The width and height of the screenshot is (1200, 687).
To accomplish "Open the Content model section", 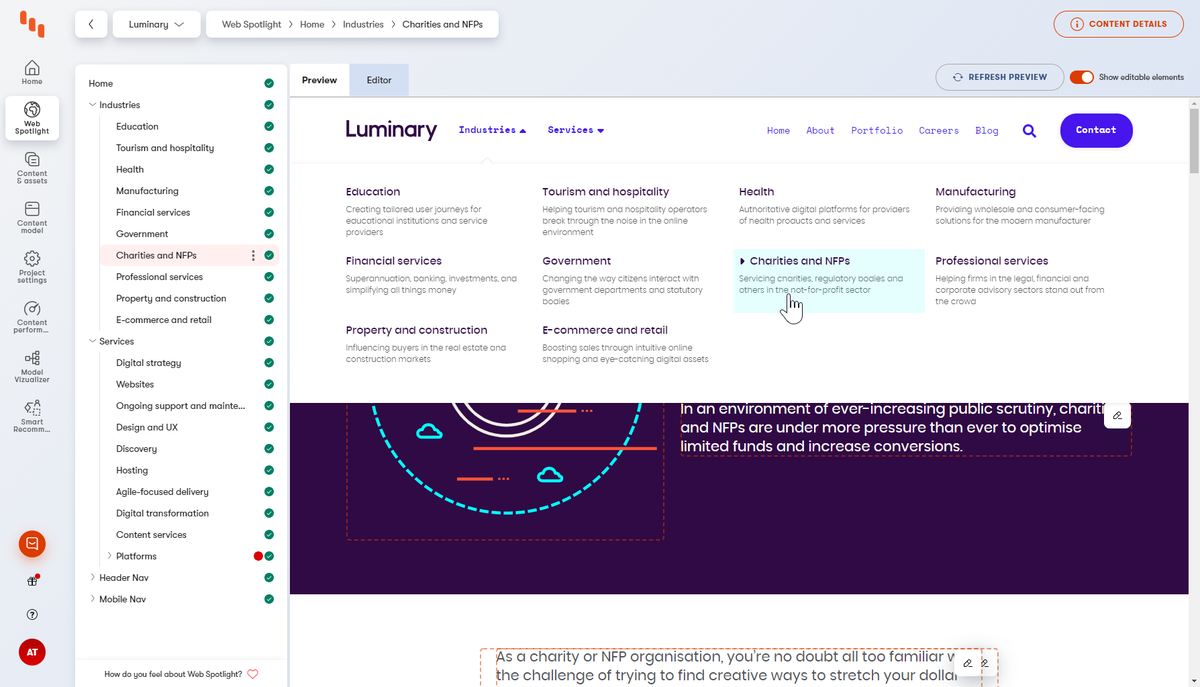I will (x=32, y=215).
